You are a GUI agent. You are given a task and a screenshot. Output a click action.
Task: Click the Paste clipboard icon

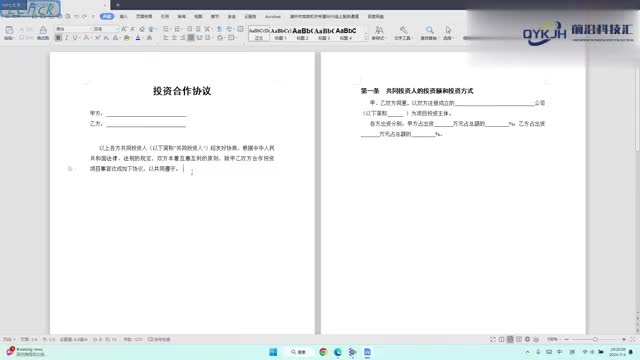[9, 30]
